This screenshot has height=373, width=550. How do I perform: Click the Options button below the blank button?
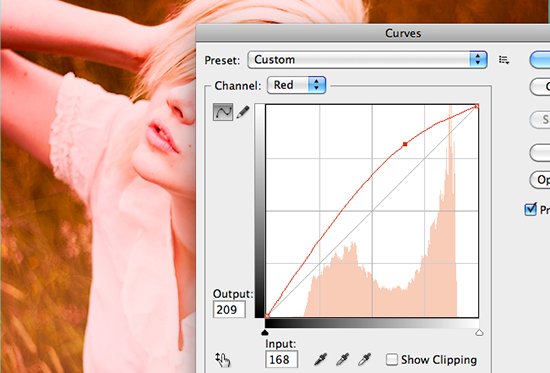pos(540,180)
